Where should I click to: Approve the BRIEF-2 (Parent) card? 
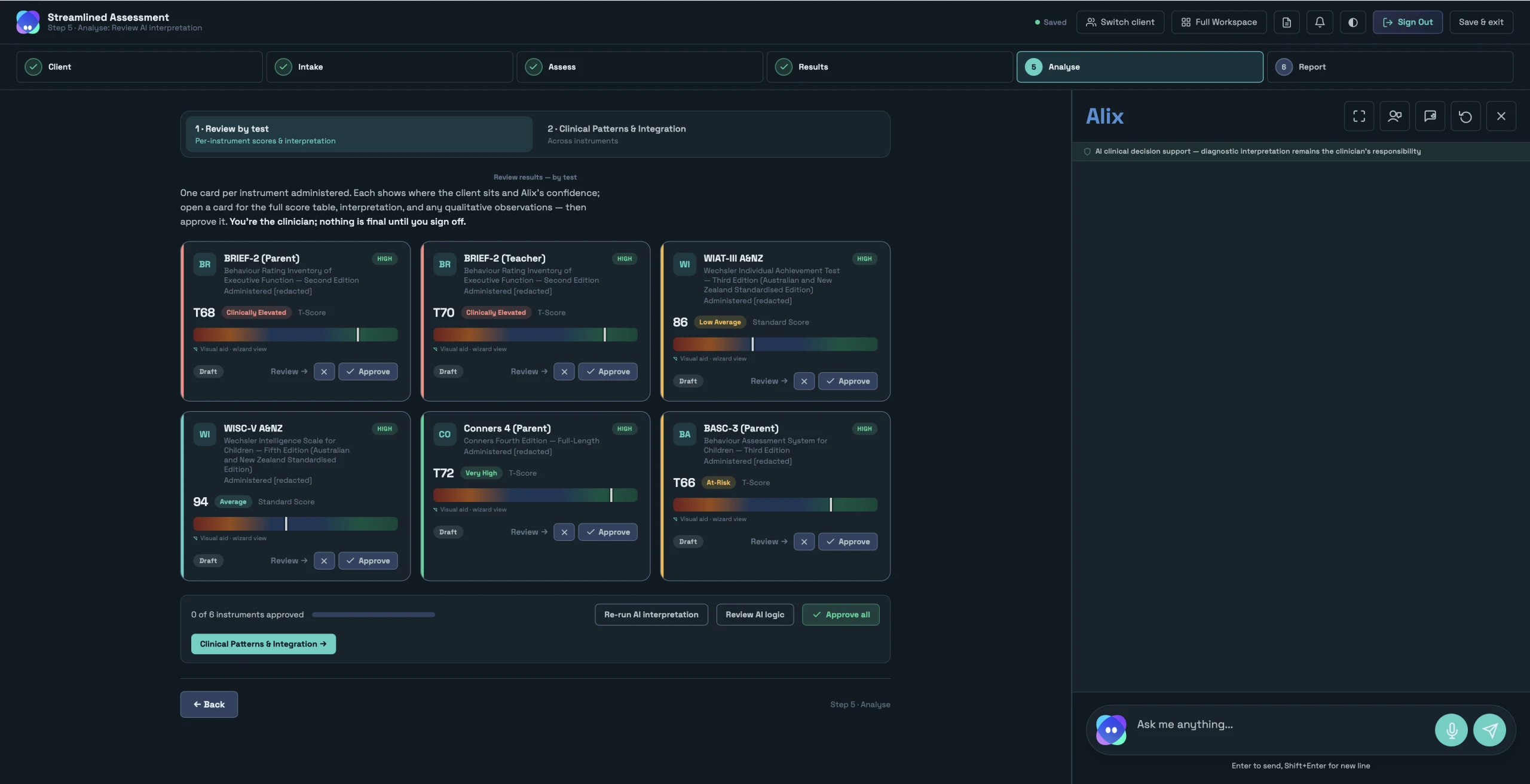pos(368,372)
